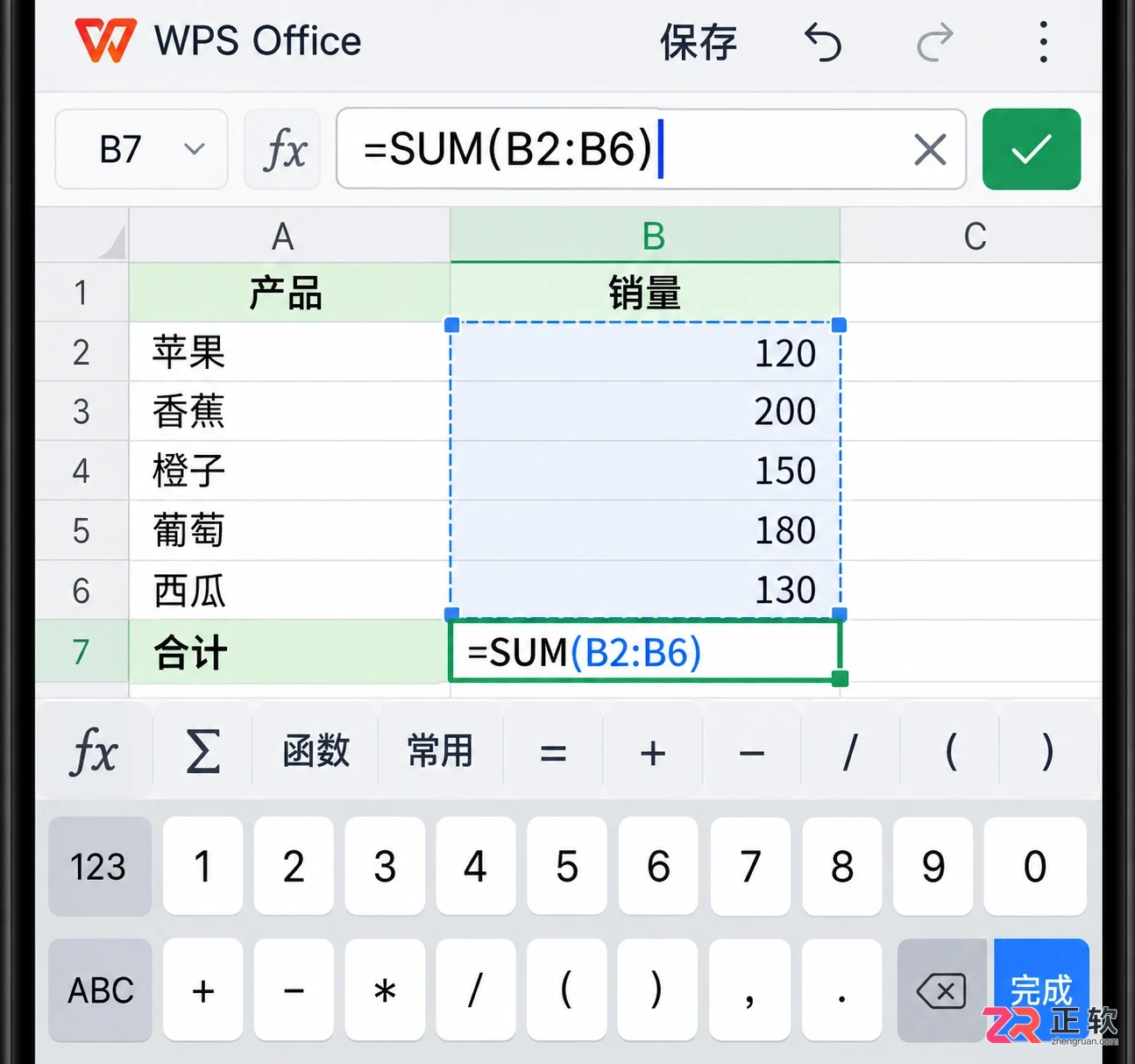Click the 西瓜 cell
The height and width of the screenshot is (1064, 1135).
tap(289, 591)
